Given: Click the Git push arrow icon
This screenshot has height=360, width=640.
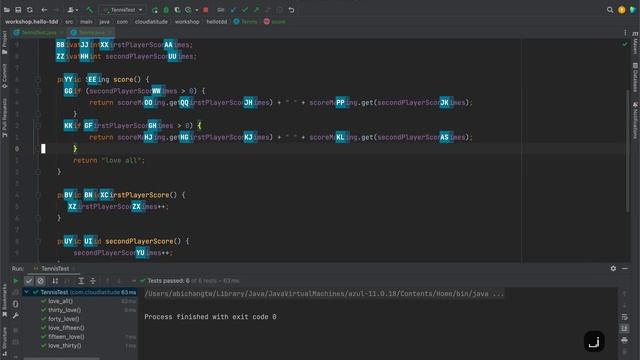Looking at the screenshot, I should click(256, 10).
